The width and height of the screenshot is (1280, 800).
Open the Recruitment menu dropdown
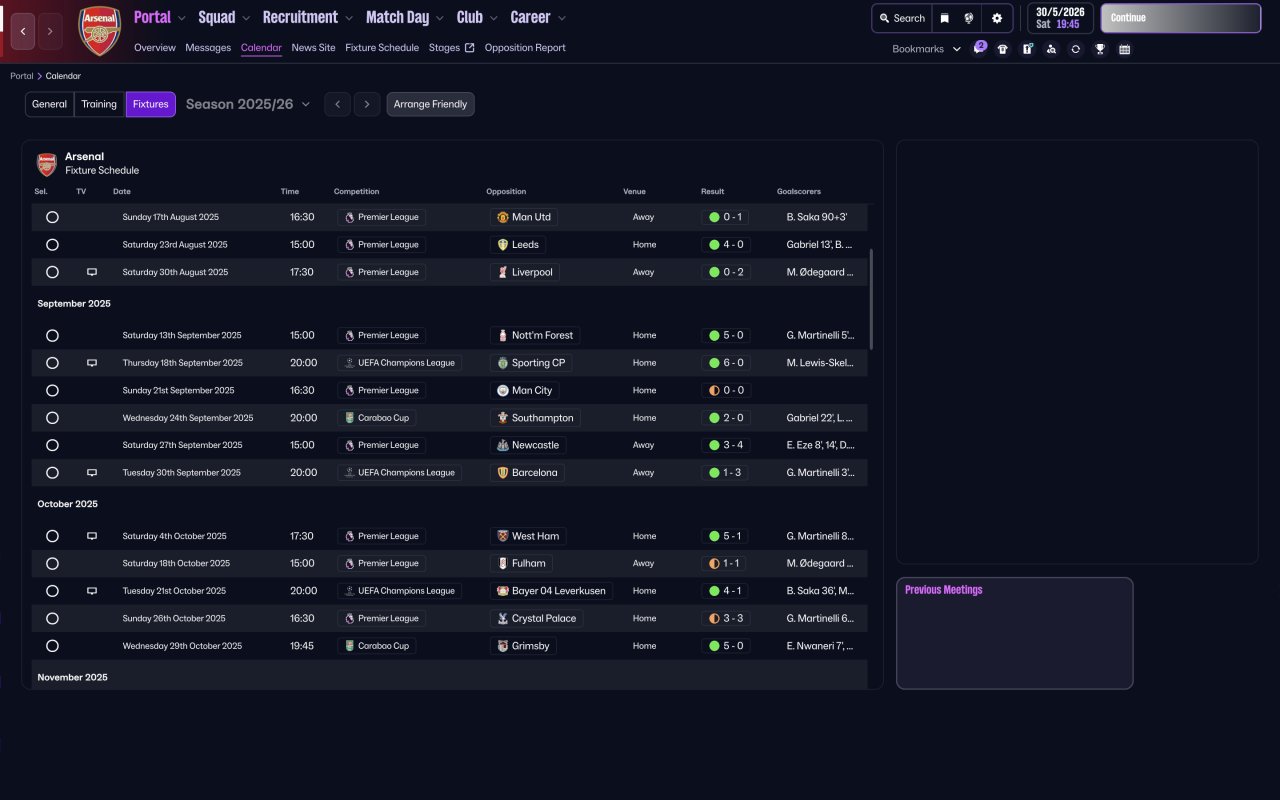[x=308, y=18]
